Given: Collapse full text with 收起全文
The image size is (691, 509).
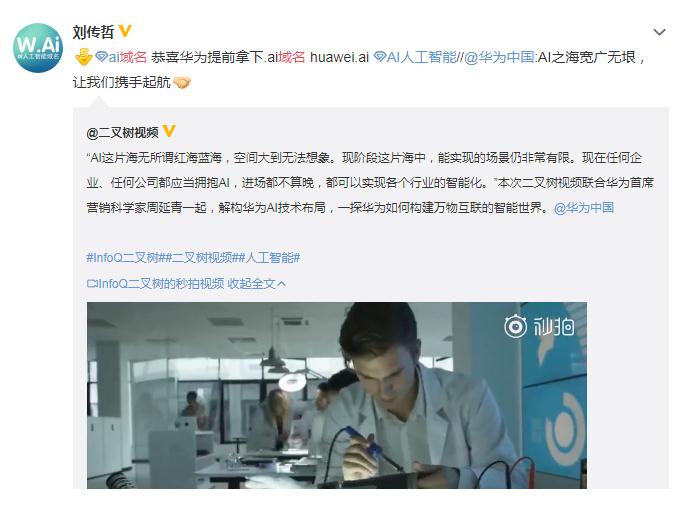Looking at the screenshot, I should click(x=256, y=283).
